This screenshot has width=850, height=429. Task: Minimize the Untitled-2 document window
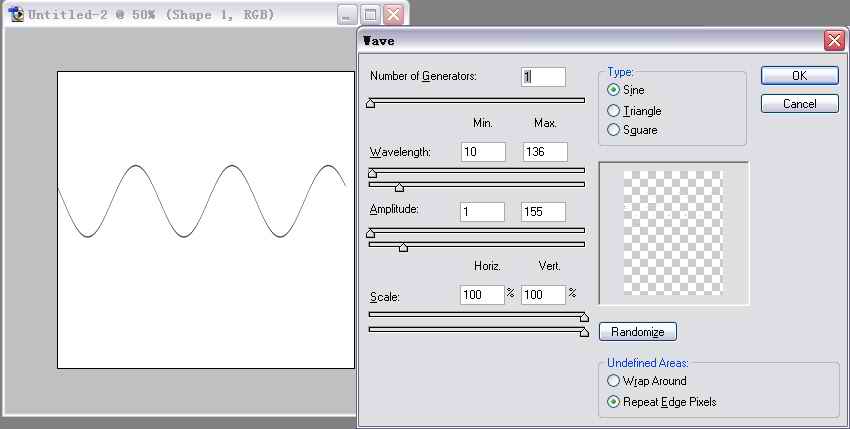pyautogui.click(x=346, y=15)
